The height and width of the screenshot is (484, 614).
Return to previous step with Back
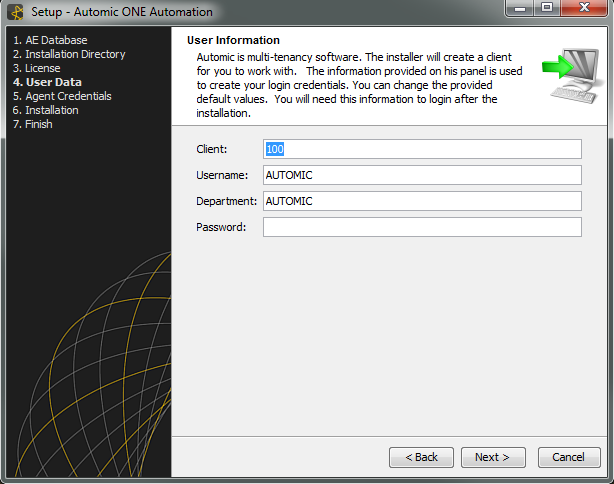tap(421, 457)
